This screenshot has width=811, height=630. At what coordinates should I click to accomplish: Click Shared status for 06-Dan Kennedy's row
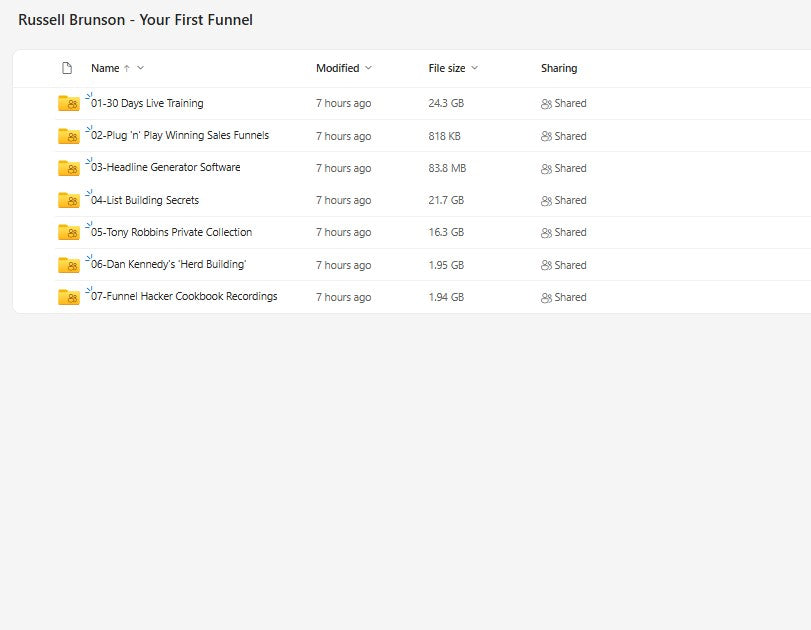pos(570,265)
